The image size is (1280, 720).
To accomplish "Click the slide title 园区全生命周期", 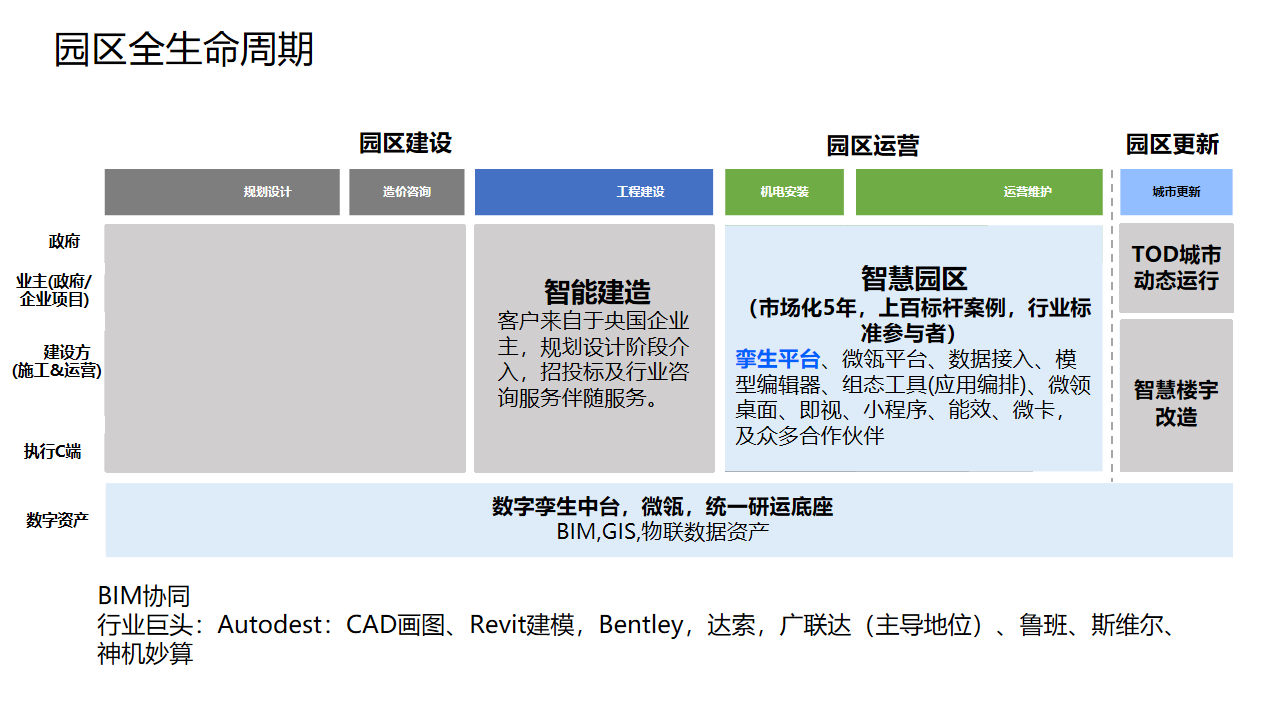I will pyautogui.click(x=184, y=49).
